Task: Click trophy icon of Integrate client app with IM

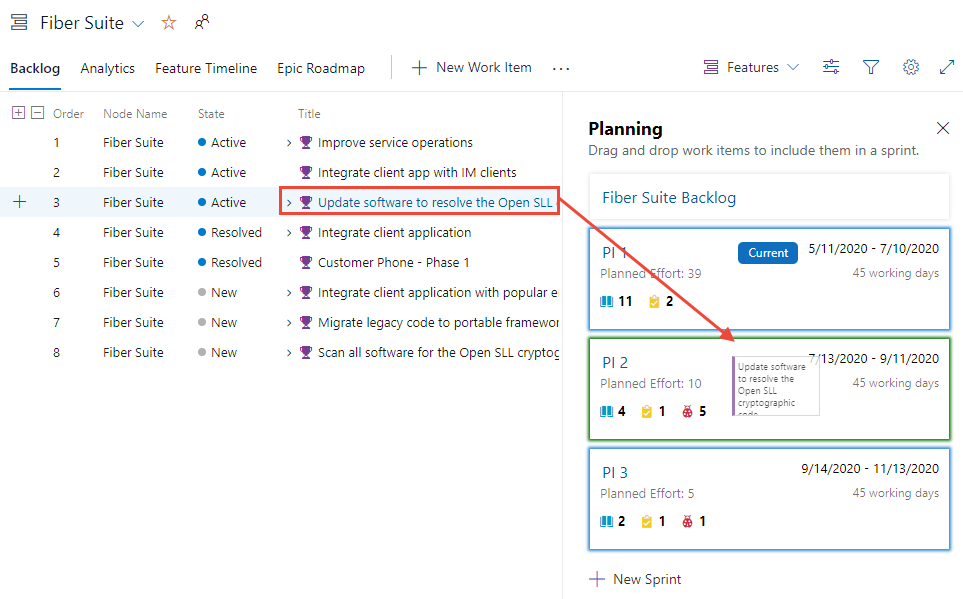Action: [305, 173]
